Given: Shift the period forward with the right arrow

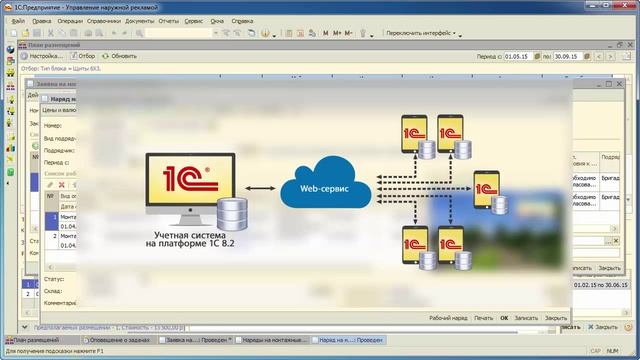Looking at the screenshot, I should [610, 56].
